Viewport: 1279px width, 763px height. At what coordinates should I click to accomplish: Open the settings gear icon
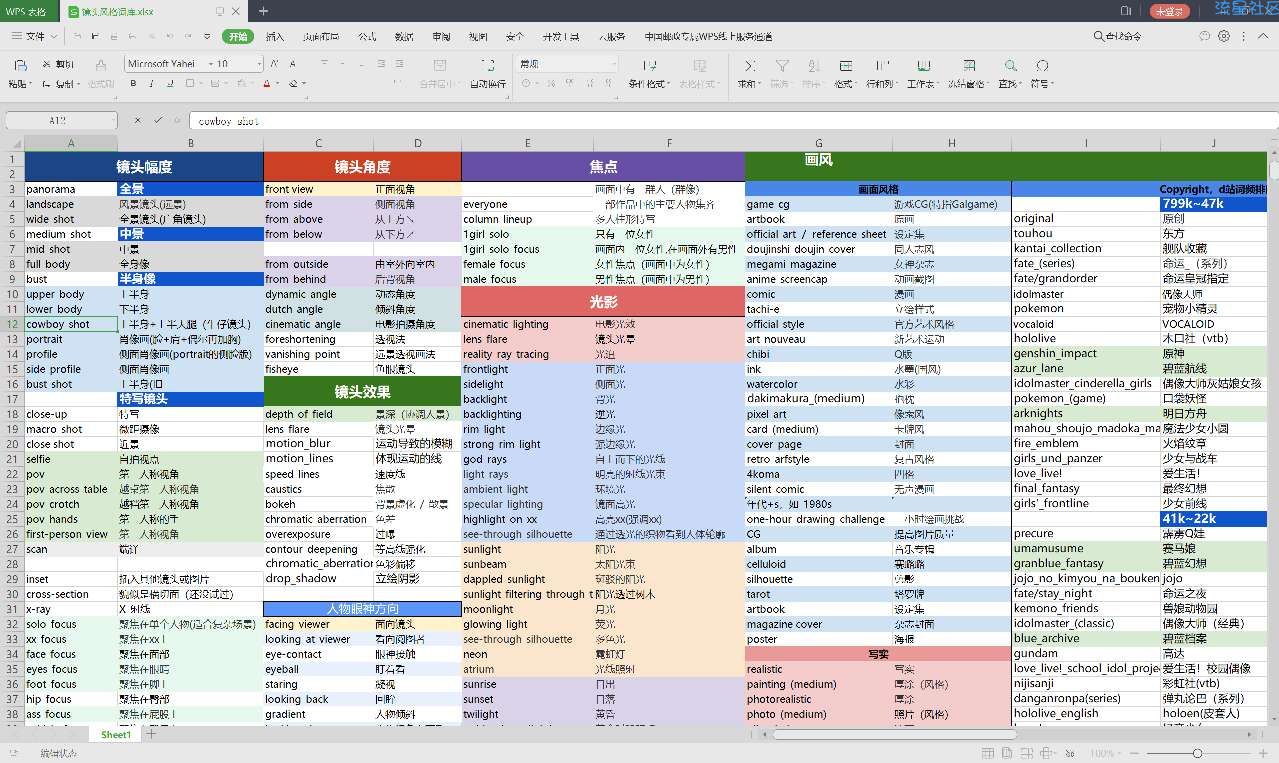point(1224,36)
